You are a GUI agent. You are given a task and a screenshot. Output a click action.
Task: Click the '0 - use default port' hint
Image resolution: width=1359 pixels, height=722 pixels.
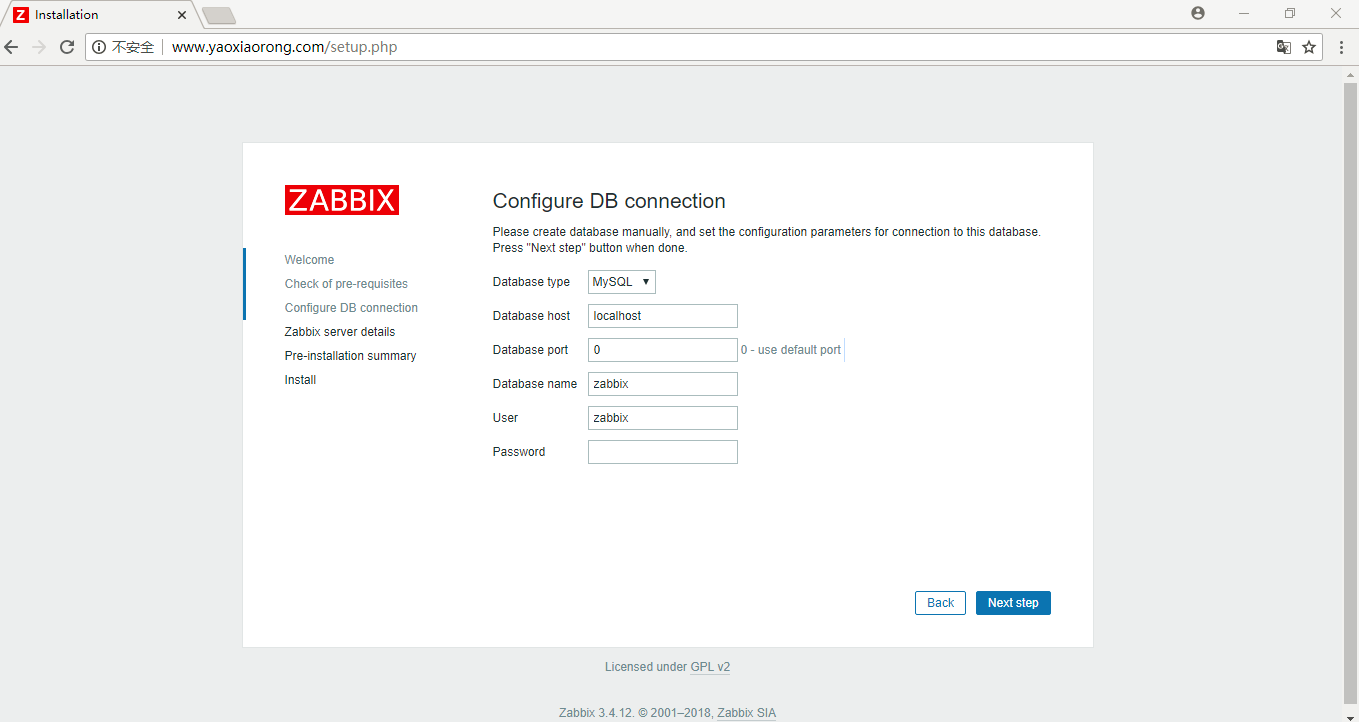(x=791, y=350)
